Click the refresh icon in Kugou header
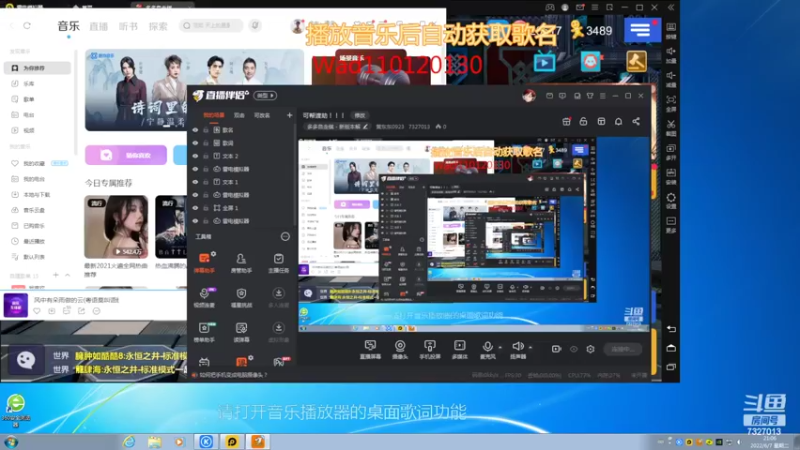This screenshot has height=450, width=800. (27, 26)
